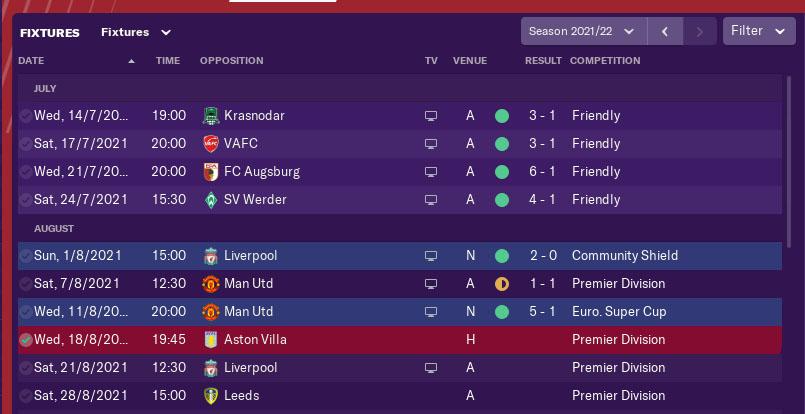Image resolution: width=805 pixels, height=414 pixels.
Task: Click the VAFC club crest
Action: 211,144
